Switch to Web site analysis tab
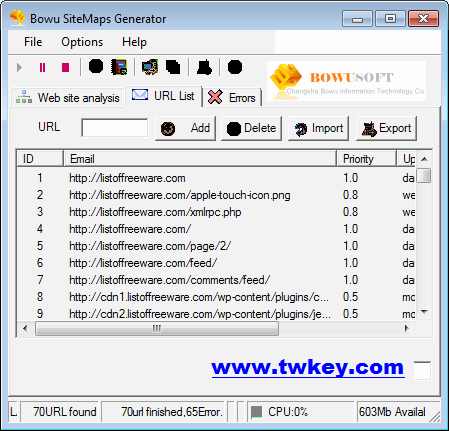 [x=68, y=98]
